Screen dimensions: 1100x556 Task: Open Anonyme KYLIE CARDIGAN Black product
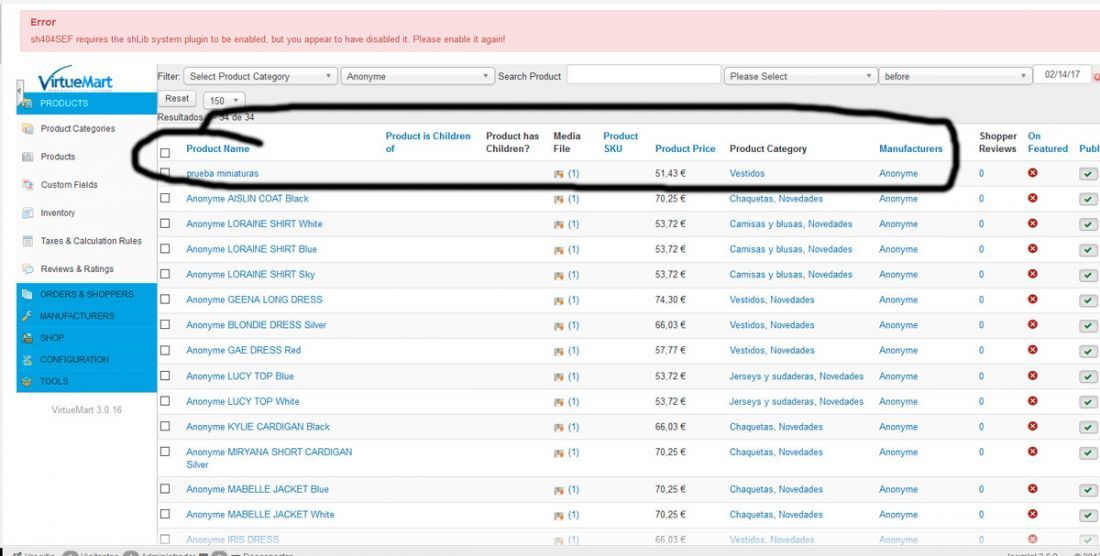pos(257,427)
